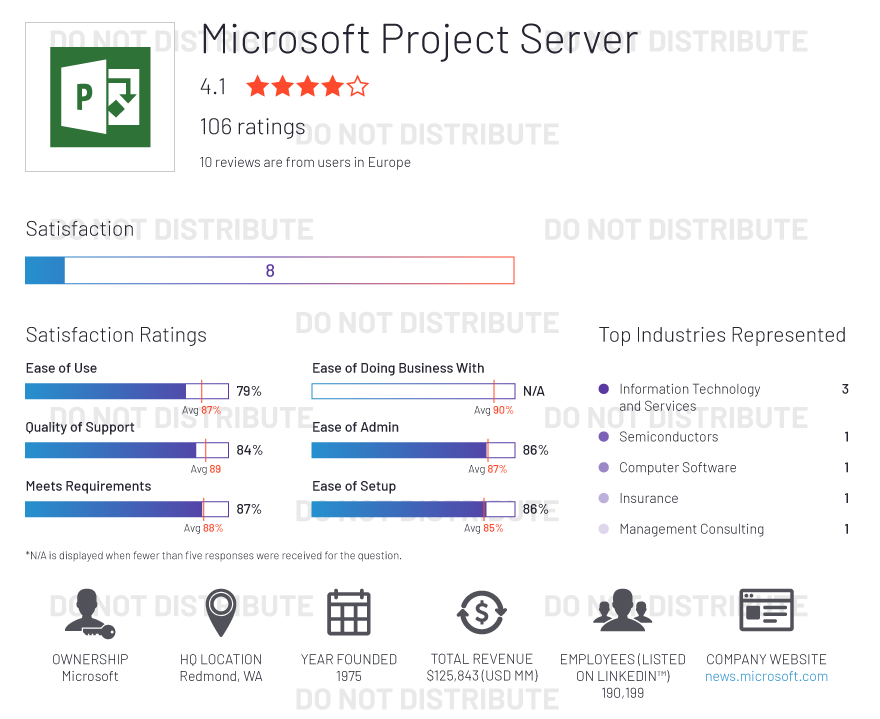Click the Meets Requirements rating bar

pos(127,509)
